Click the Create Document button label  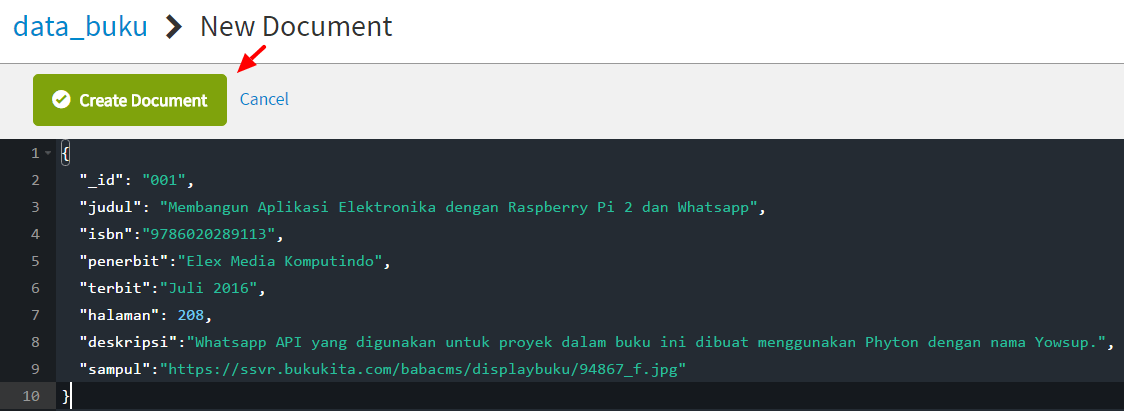(x=143, y=100)
